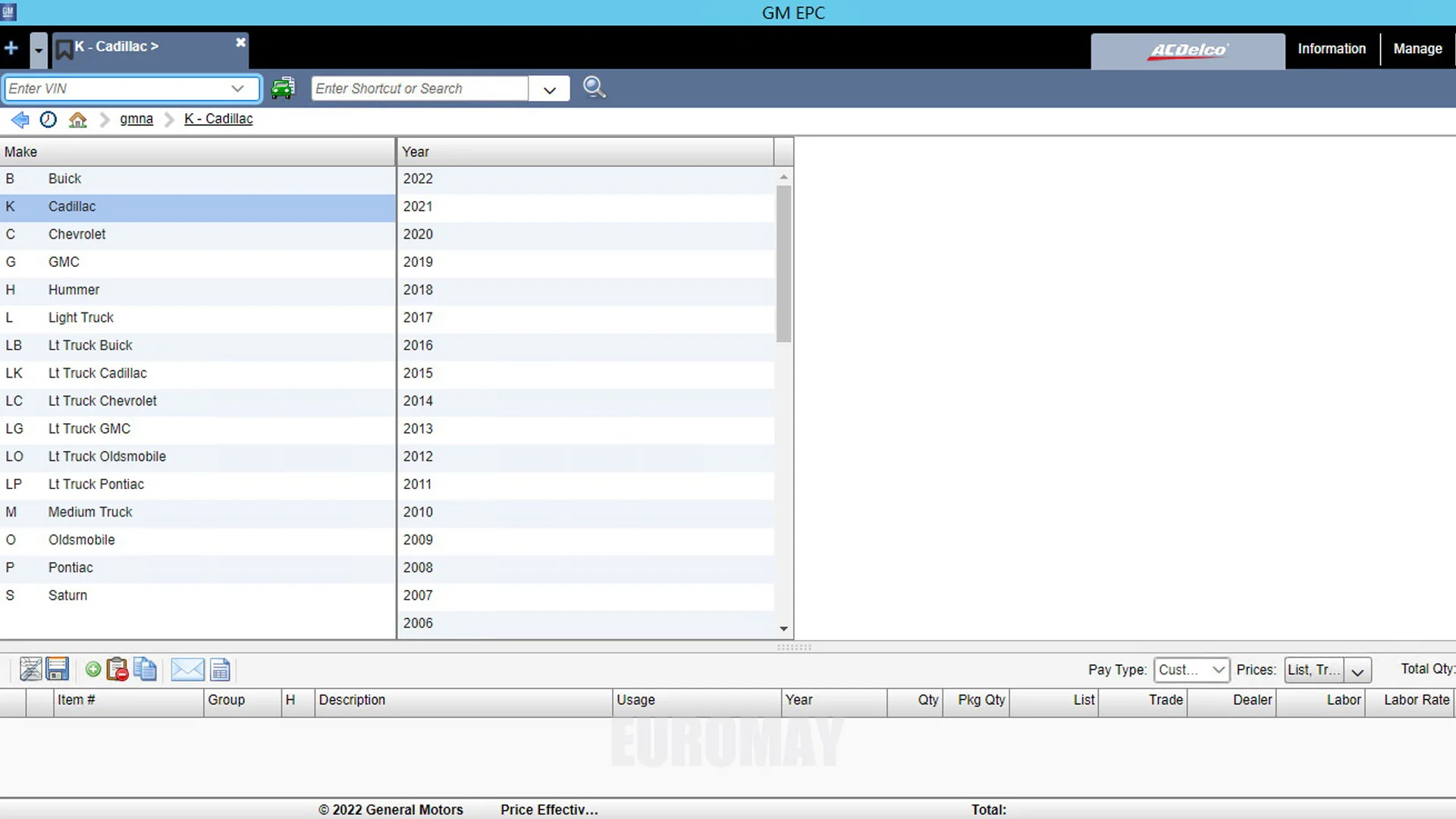The image size is (1456, 819).
Task: Open the Prices dropdown arrow
Action: click(1357, 670)
